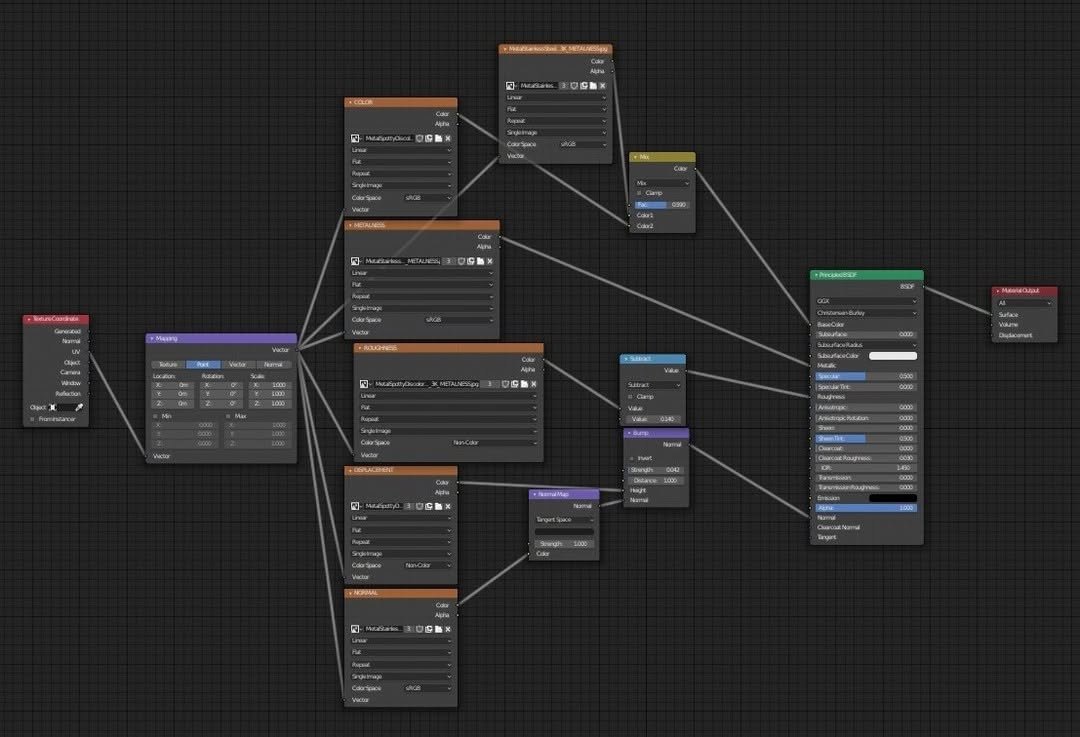Open Non-Color color space dropdown in ROUGHNESS node
This screenshot has height=737, width=1080.
tap(494, 443)
